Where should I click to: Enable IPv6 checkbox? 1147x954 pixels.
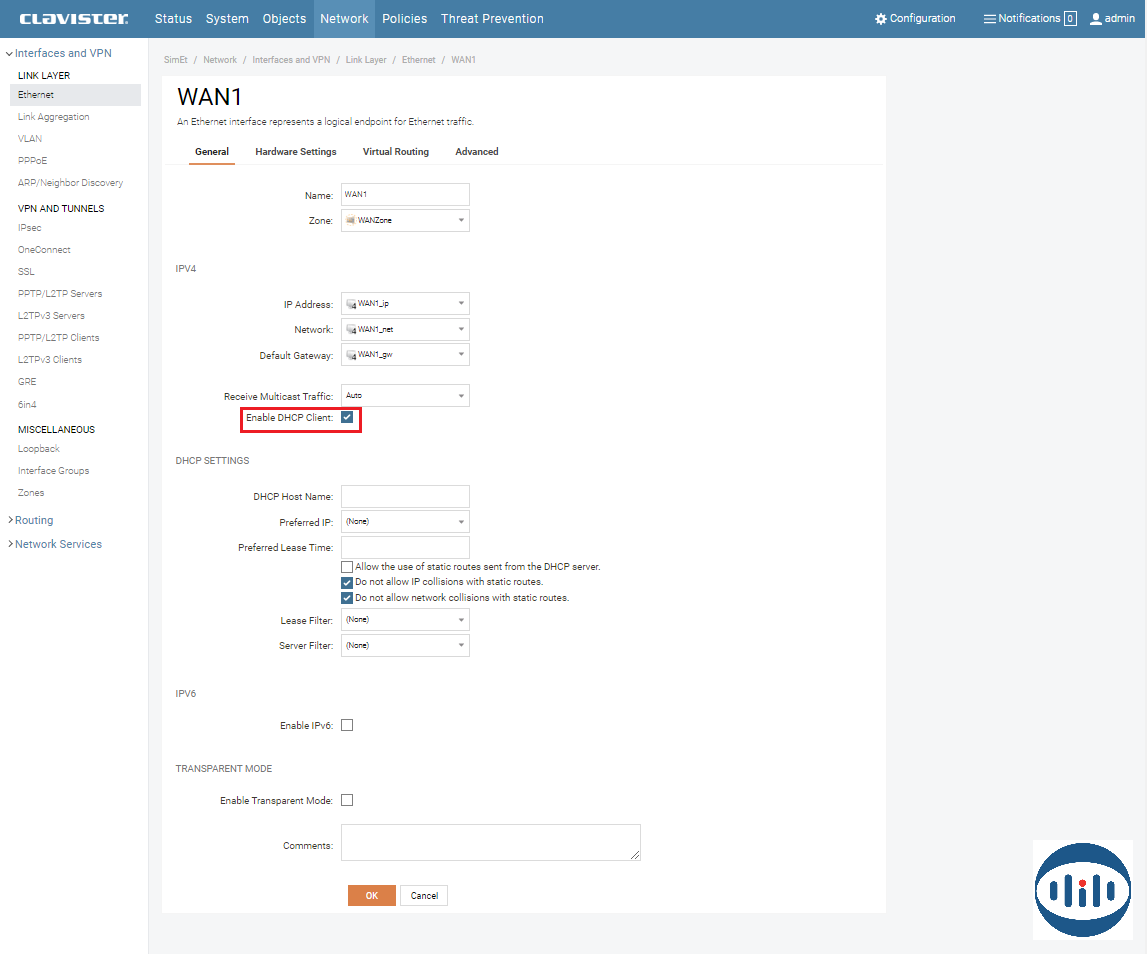tap(347, 725)
